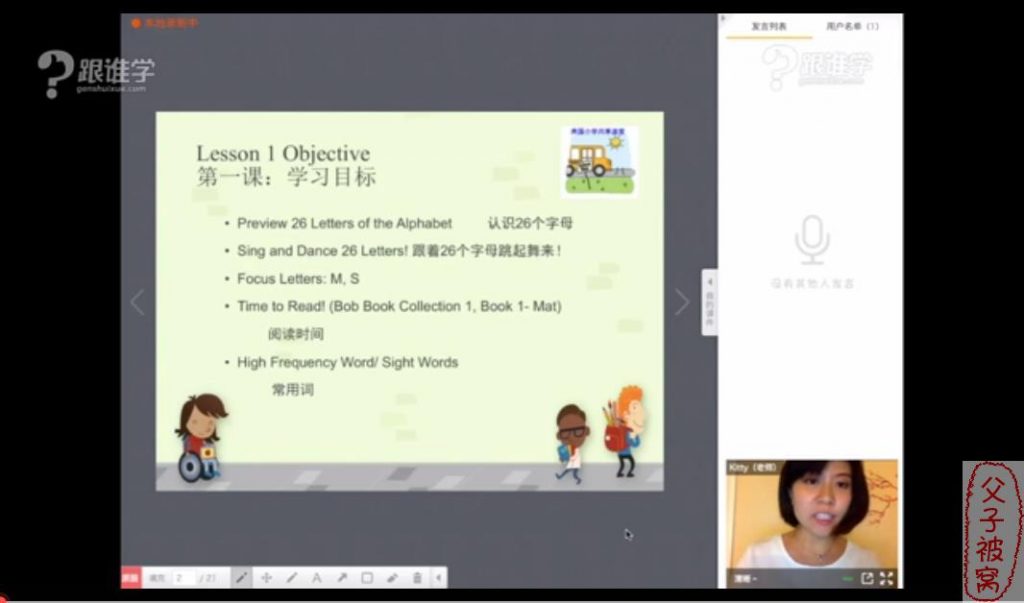Select the pencil drawing tool in toolbar

point(242,578)
